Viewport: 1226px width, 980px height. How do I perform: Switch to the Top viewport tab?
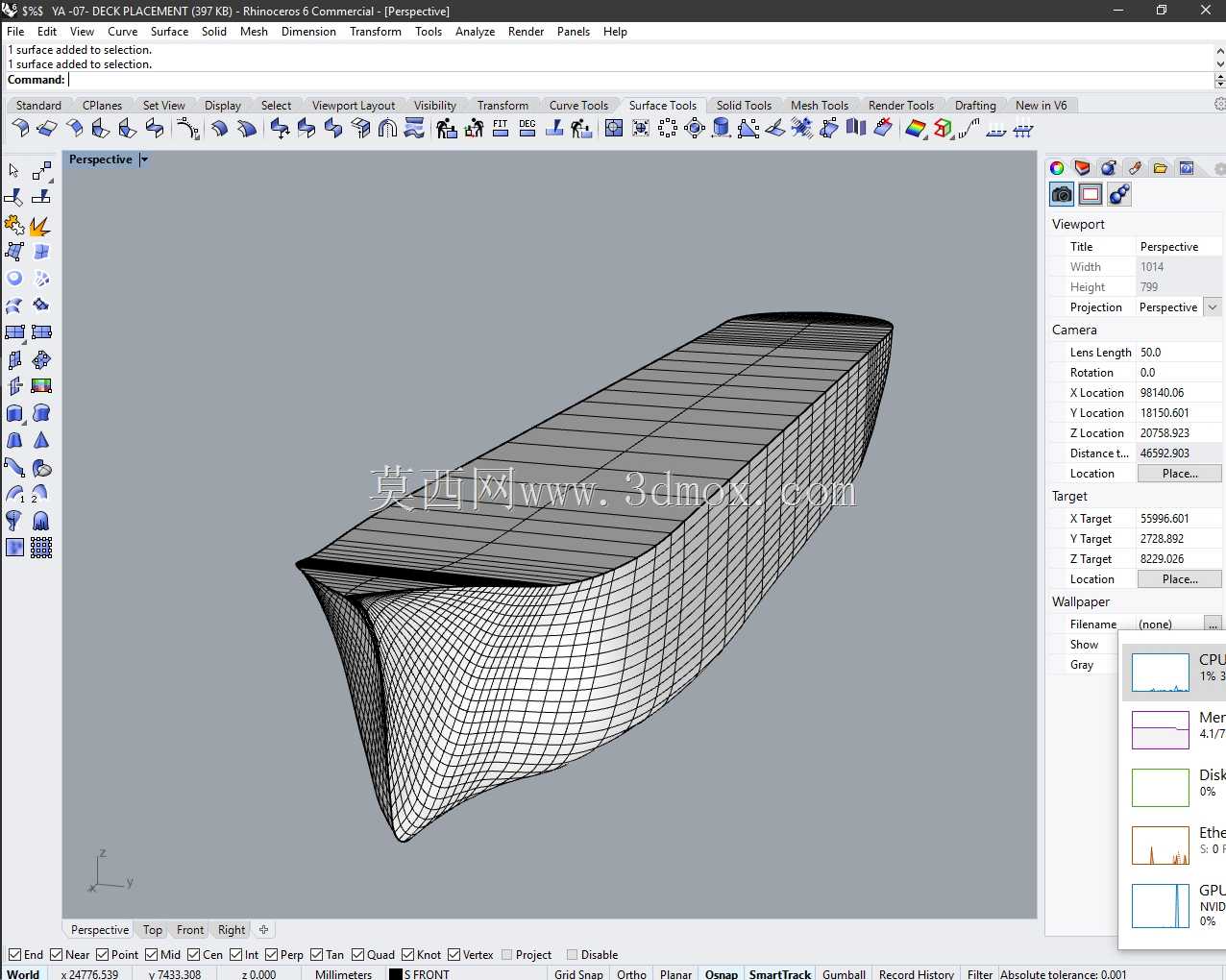pyautogui.click(x=153, y=930)
